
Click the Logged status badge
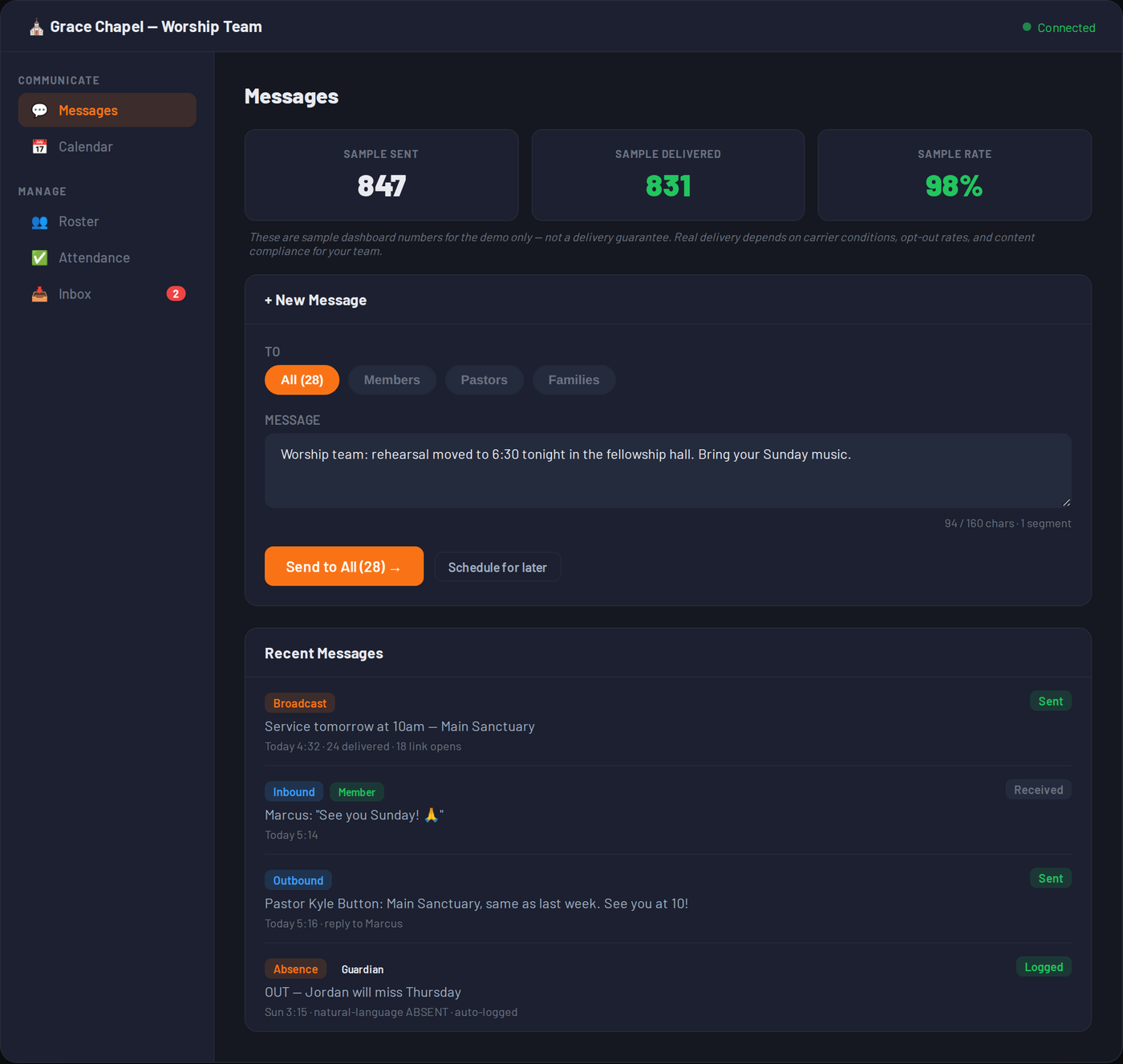1044,967
